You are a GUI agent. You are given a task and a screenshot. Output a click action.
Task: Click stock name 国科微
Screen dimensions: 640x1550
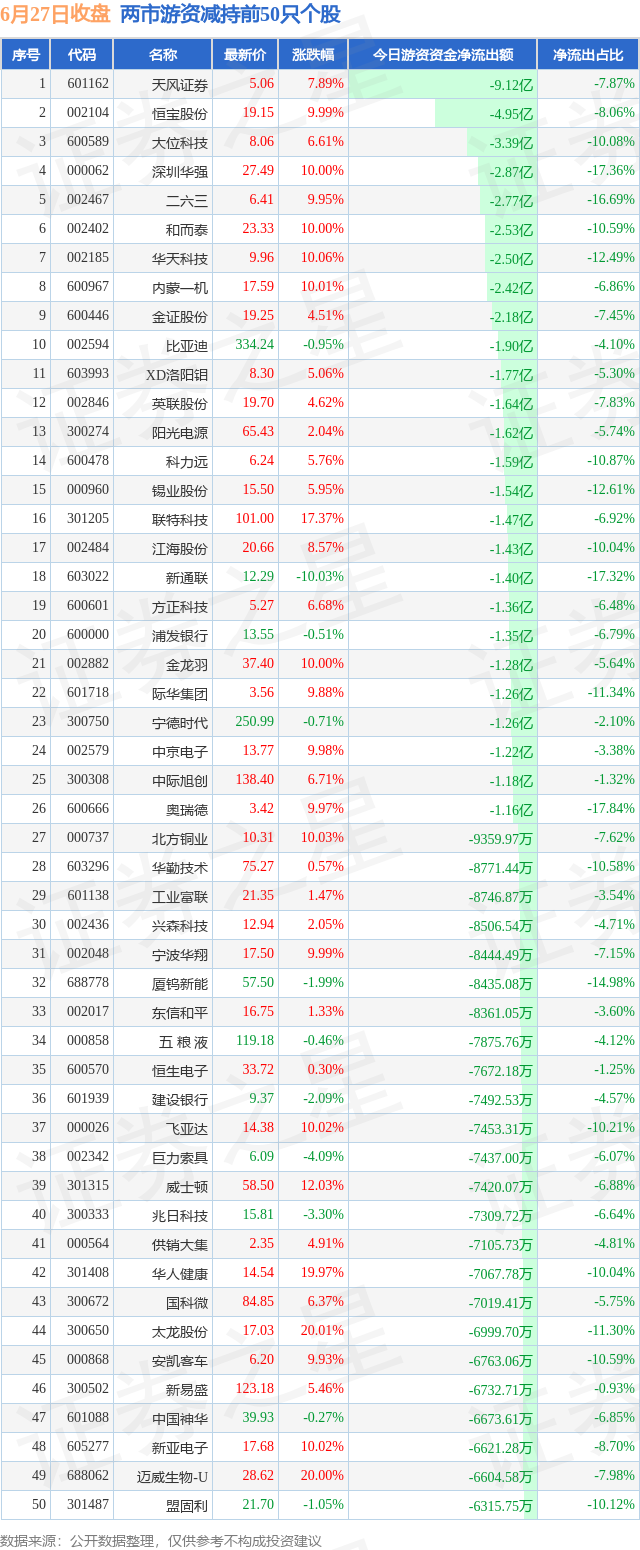187,1302
